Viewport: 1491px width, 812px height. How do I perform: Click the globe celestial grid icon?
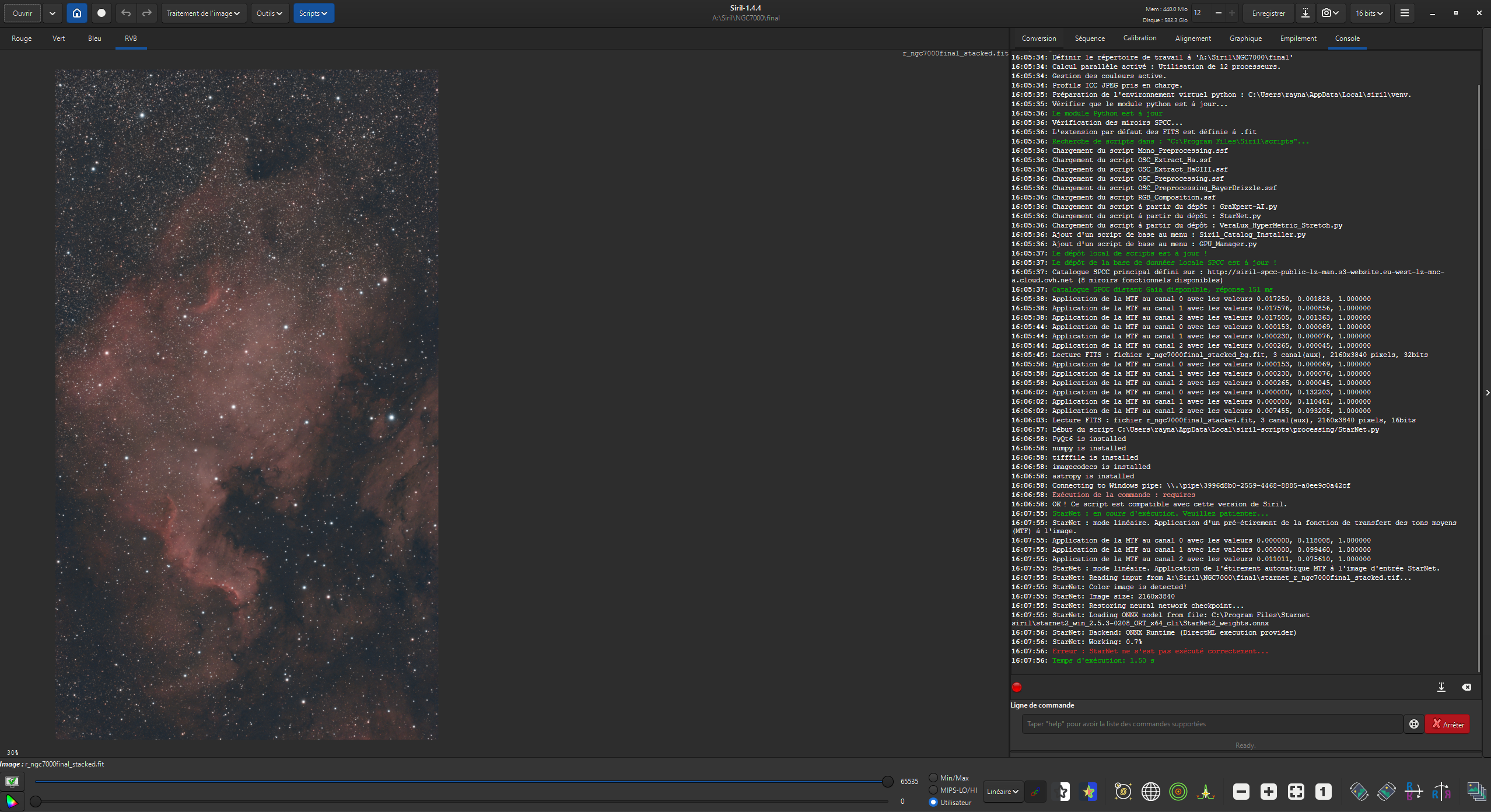(1150, 792)
